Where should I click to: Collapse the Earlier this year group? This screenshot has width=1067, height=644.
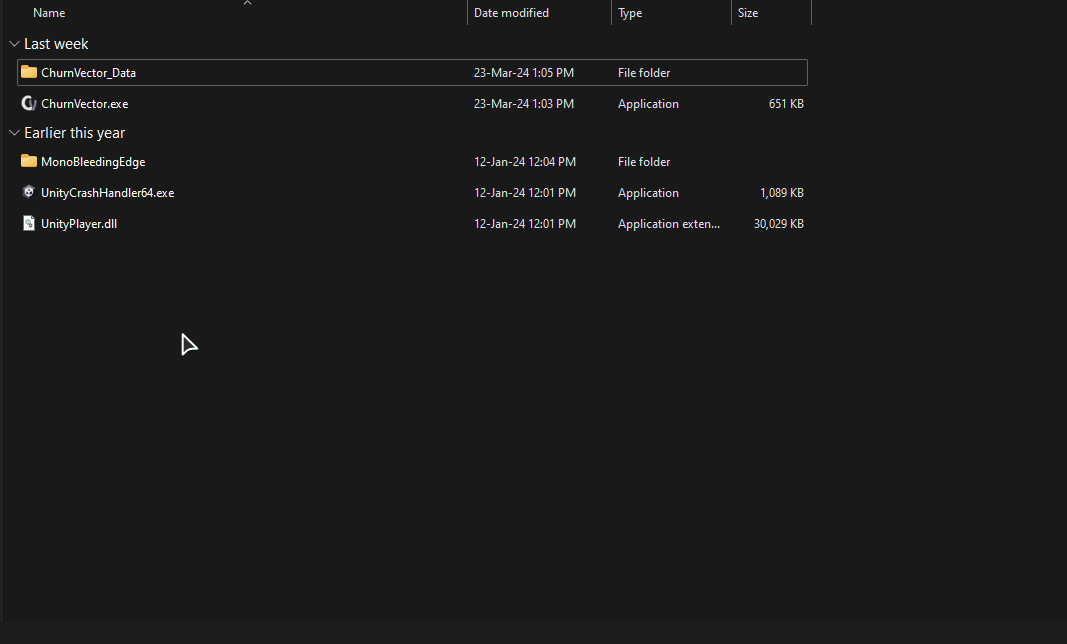click(14, 133)
